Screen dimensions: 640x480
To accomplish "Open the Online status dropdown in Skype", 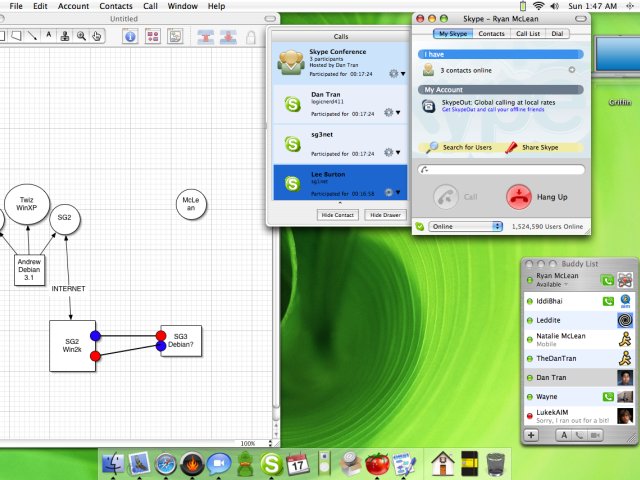I will pos(465,227).
